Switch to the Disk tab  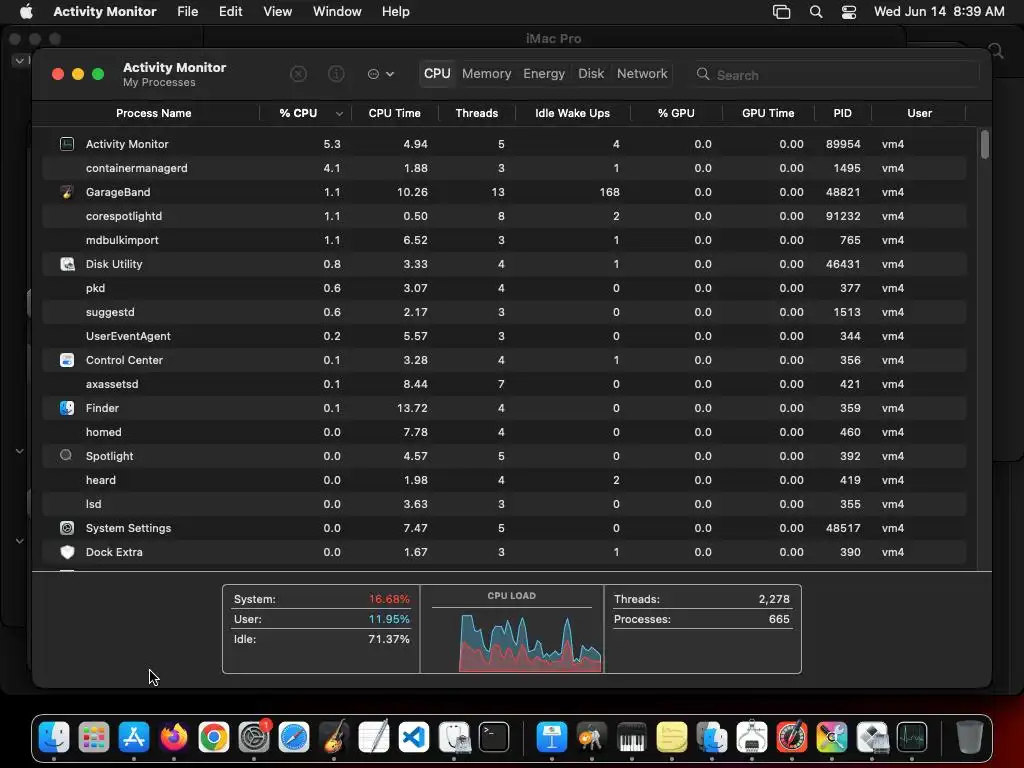tap(590, 74)
